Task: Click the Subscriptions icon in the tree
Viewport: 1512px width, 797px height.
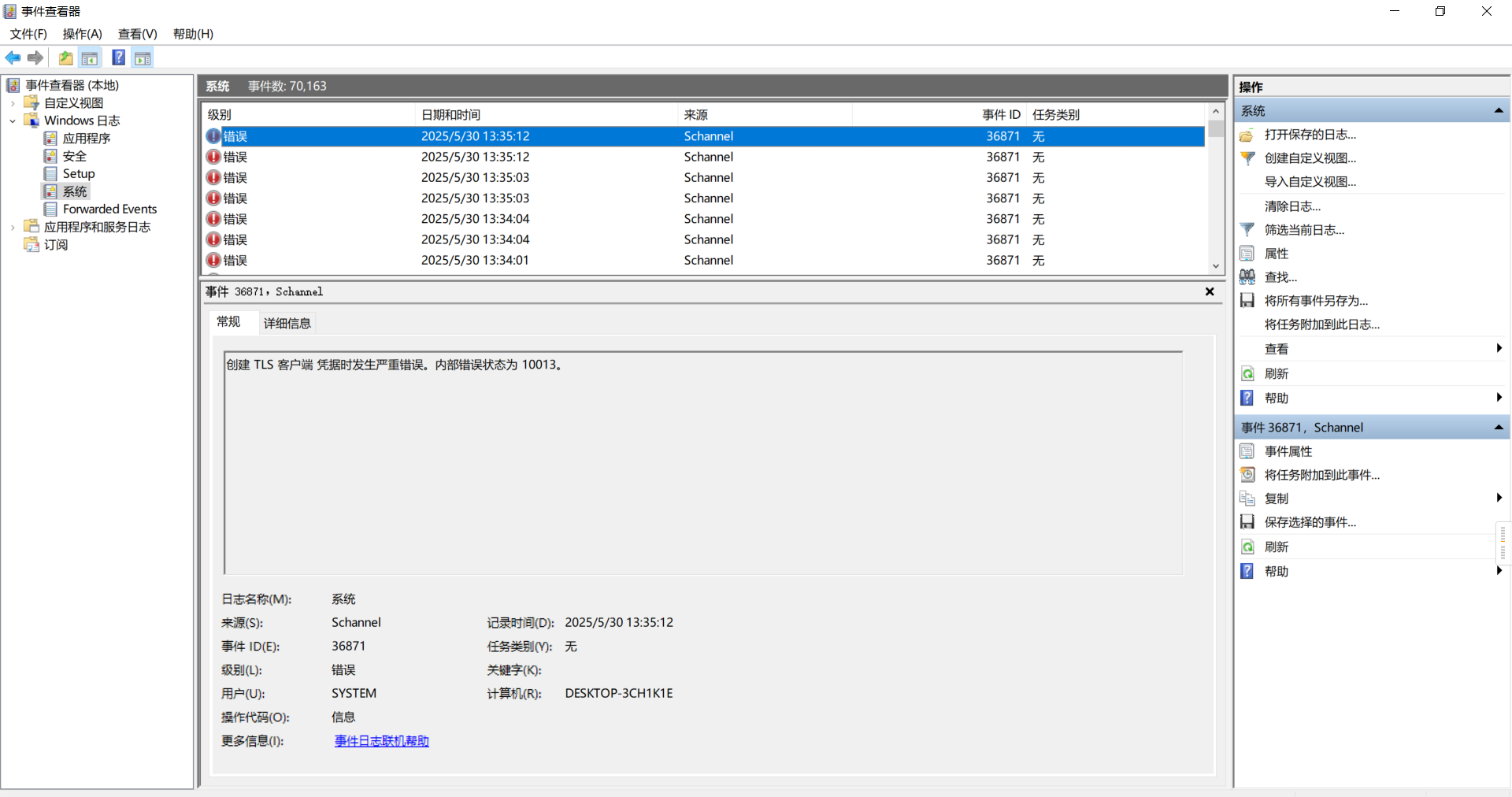Action: [31, 245]
